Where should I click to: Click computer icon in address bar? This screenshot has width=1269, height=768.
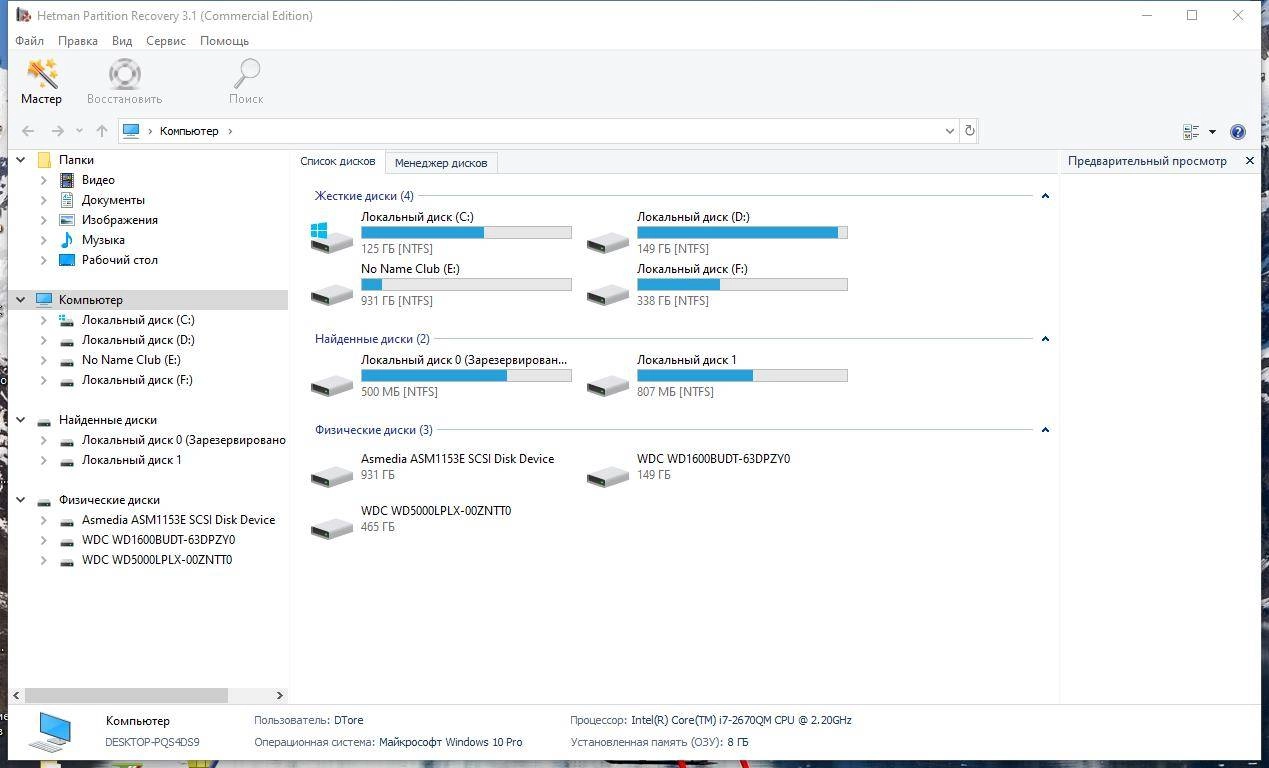point(131,131)
